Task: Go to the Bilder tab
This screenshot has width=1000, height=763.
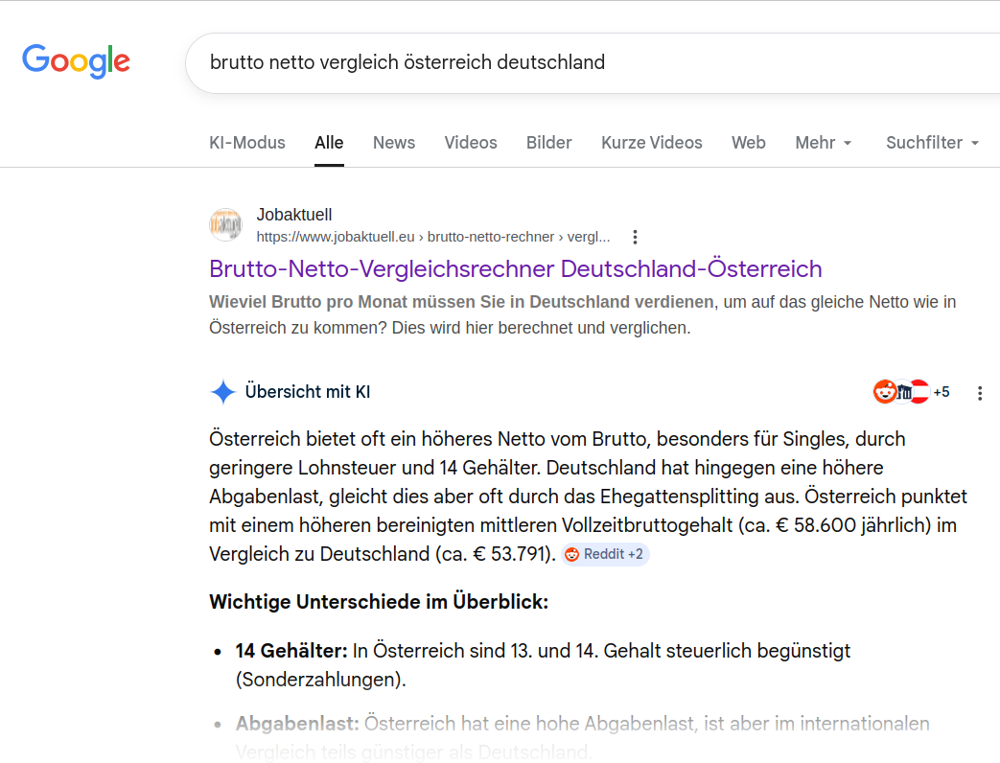Action: click(549, 143)
